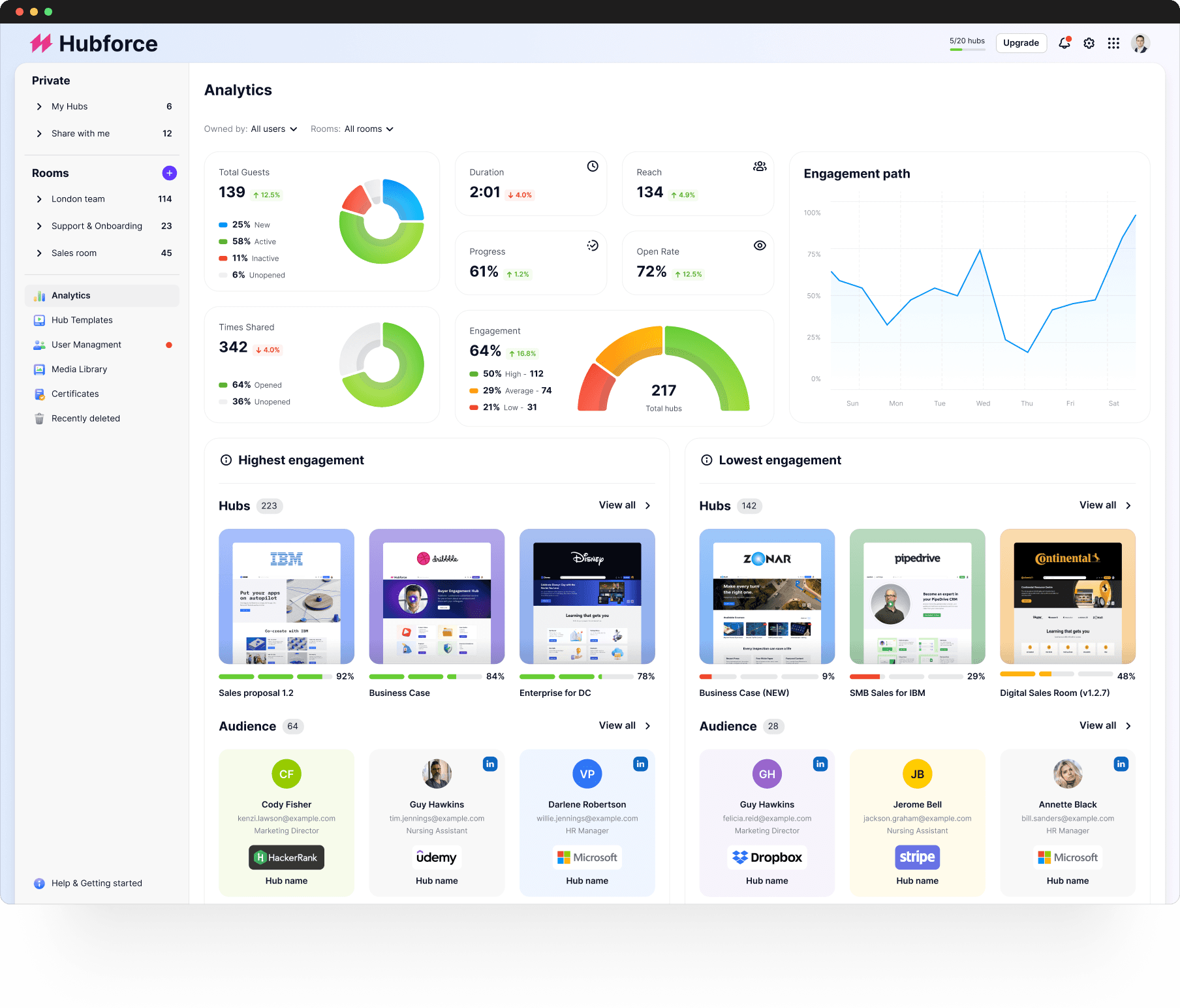Click Guy Hawkins' LinkedIn icon under Highest engagement

(490, 764)
